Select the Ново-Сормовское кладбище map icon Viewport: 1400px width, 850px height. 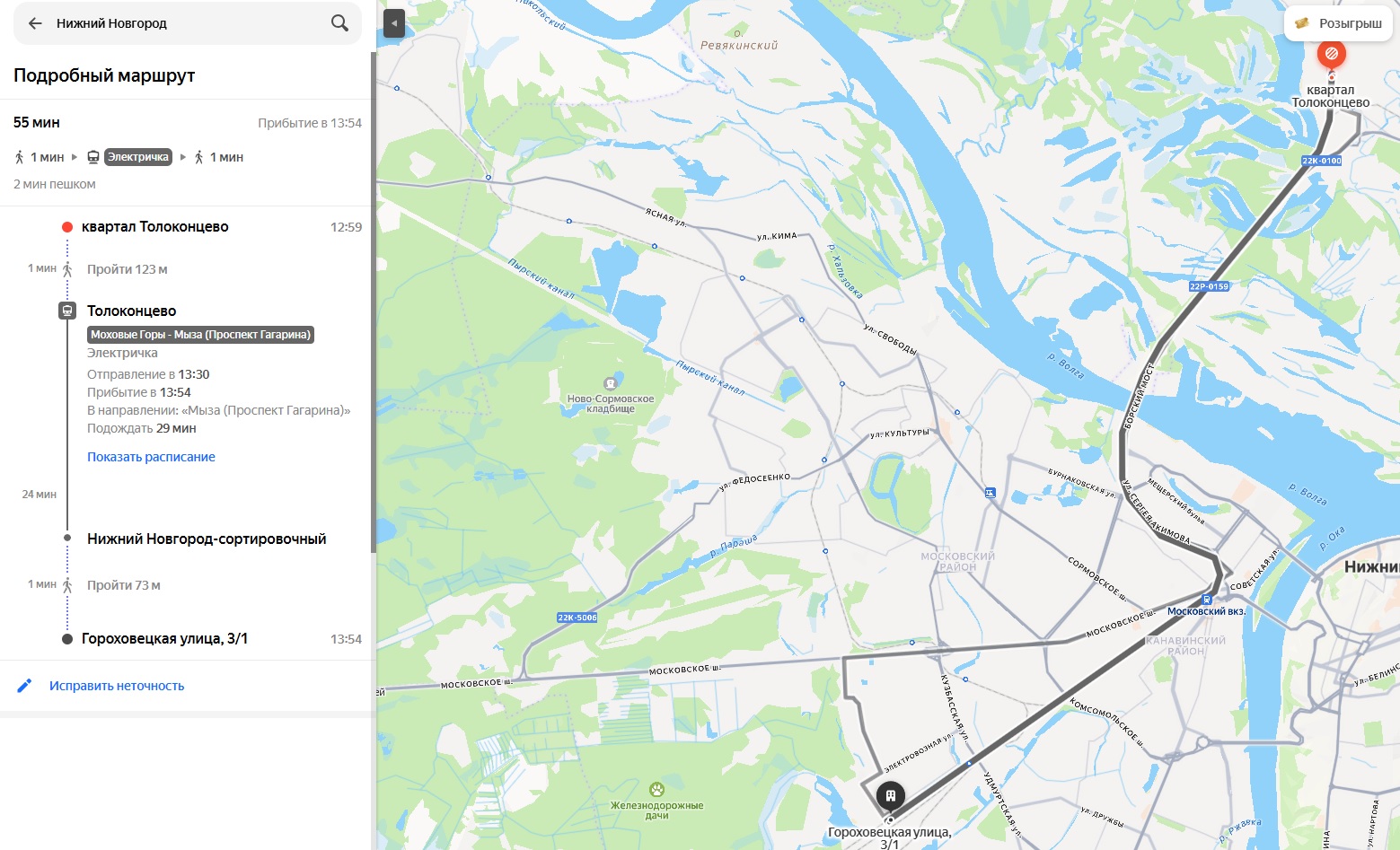(x=611, y=384)
